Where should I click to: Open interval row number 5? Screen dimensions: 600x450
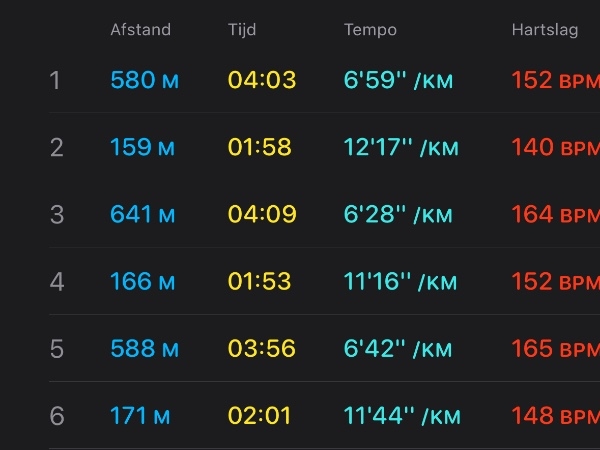(324, 348)
